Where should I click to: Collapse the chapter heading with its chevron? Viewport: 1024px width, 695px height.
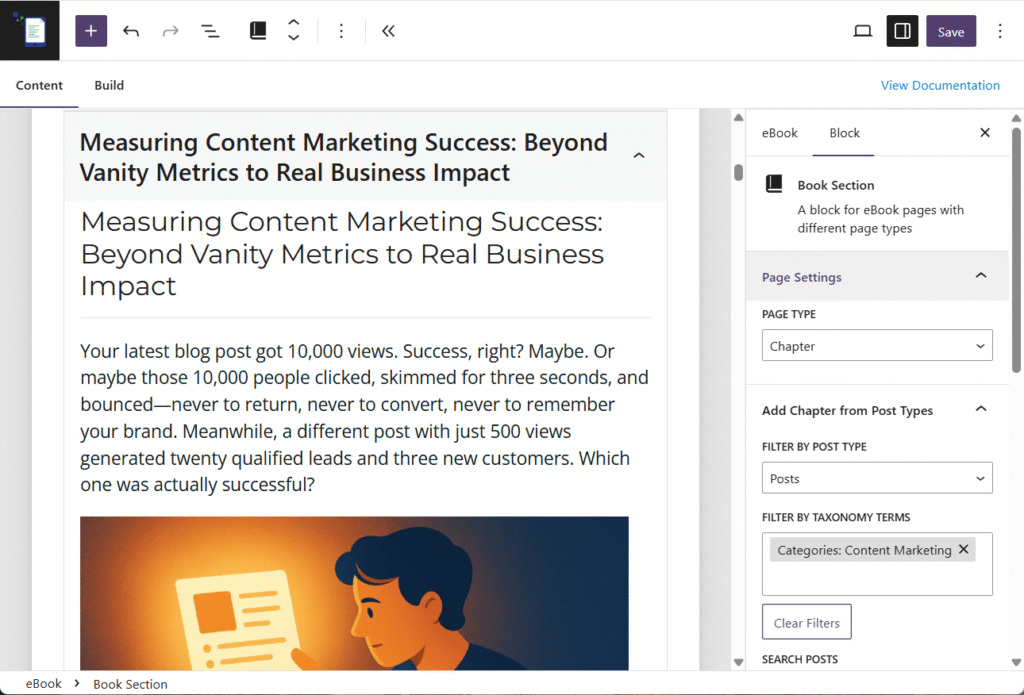[639, 156]
